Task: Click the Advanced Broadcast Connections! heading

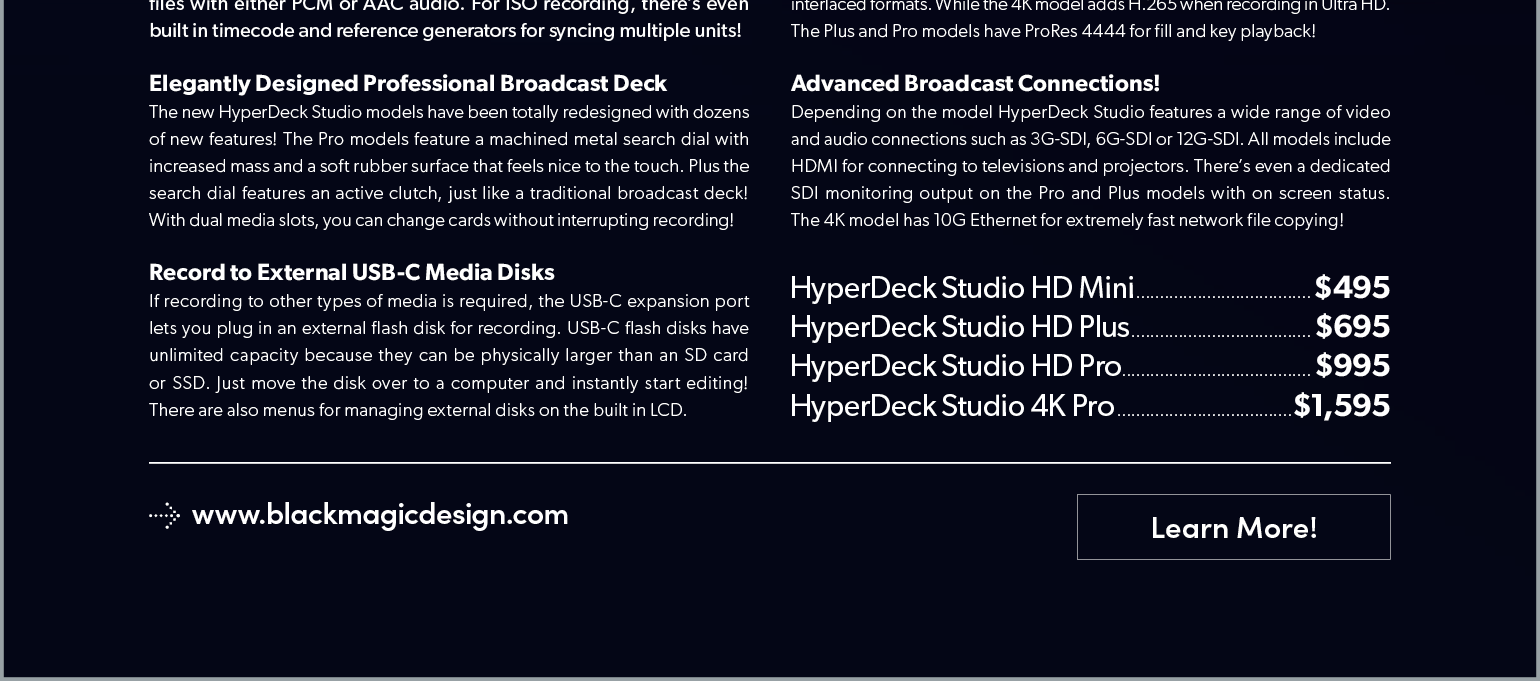Action: pyautogui.click(x=975, y=83)
